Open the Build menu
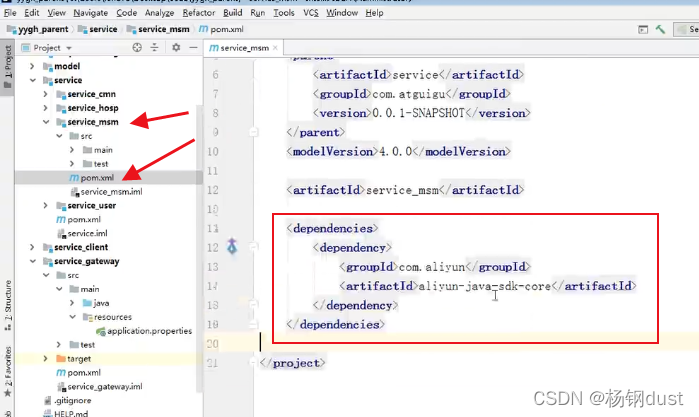The image size is (699, 417). coord(233,13)
